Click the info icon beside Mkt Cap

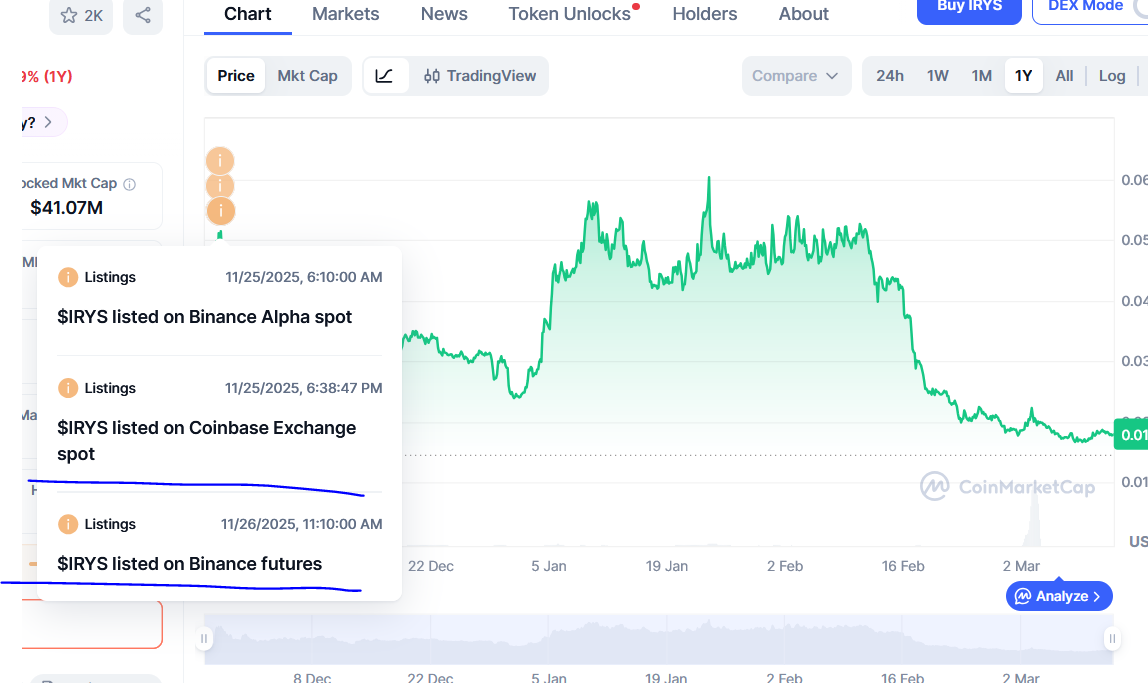[x=129, y=184]
